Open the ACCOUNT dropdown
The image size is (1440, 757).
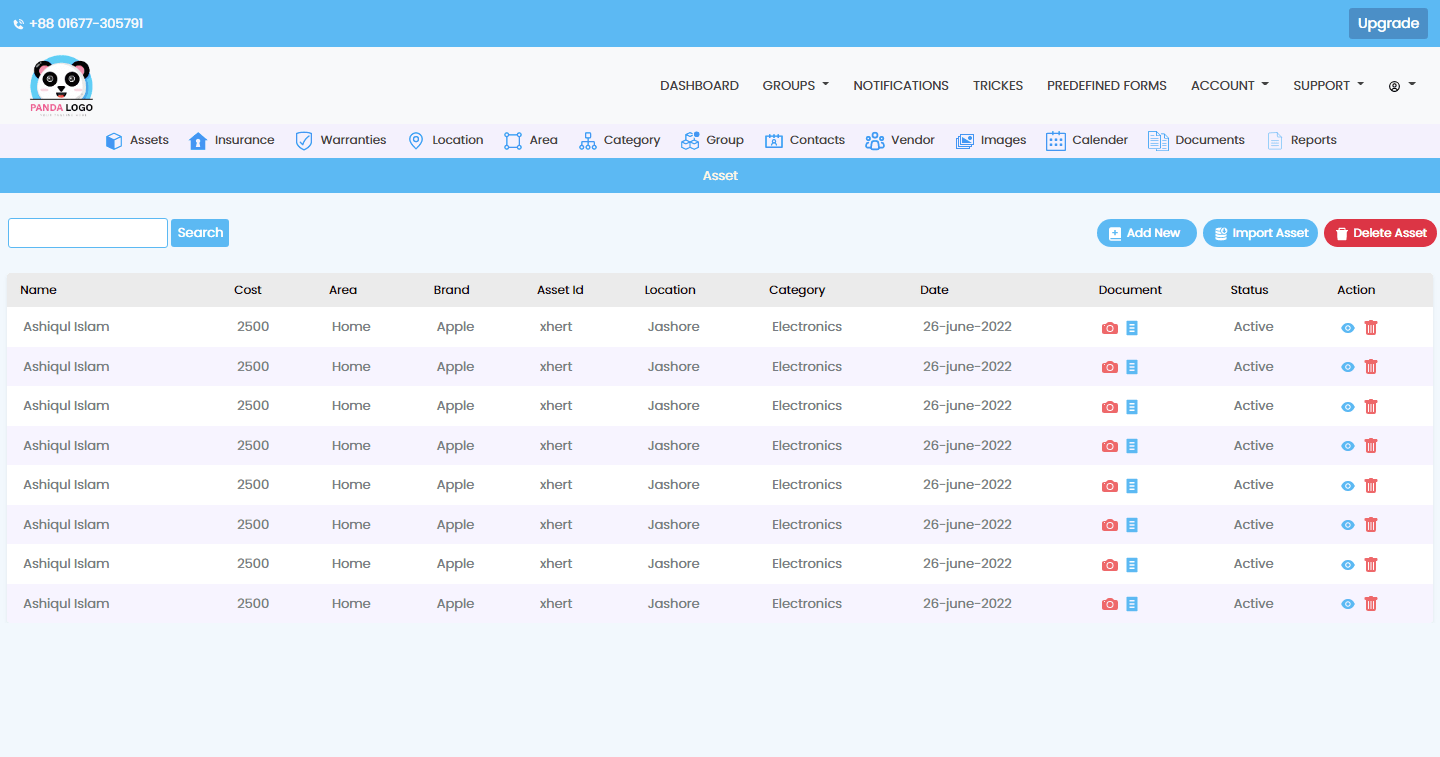tap(1229, 86)
